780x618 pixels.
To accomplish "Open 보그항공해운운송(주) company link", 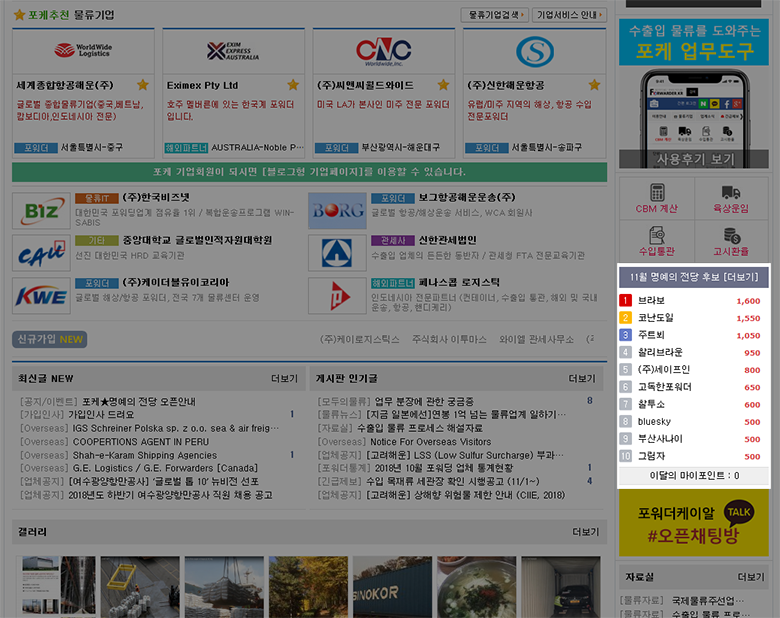I will coord(467,198).
